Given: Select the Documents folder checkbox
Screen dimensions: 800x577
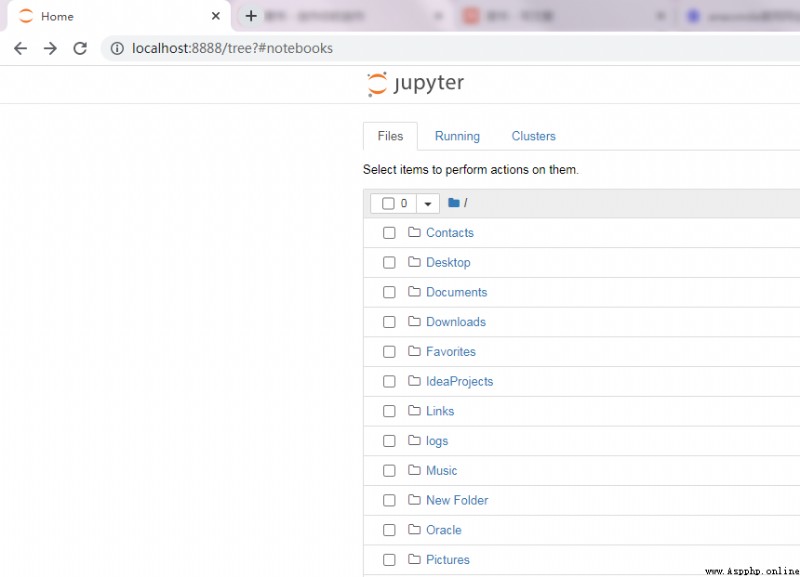Looking at the screenshot, I should pyautogui.click(x=389, y=292).
